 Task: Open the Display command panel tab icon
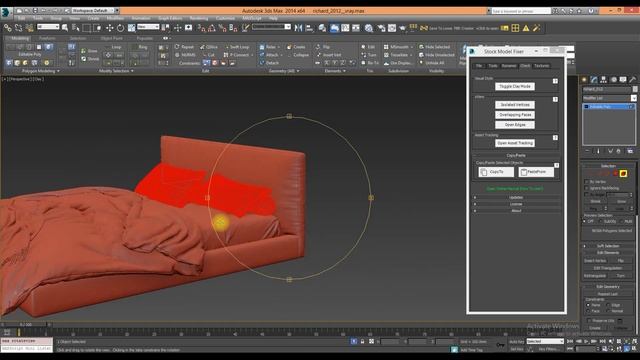point(623,80)
